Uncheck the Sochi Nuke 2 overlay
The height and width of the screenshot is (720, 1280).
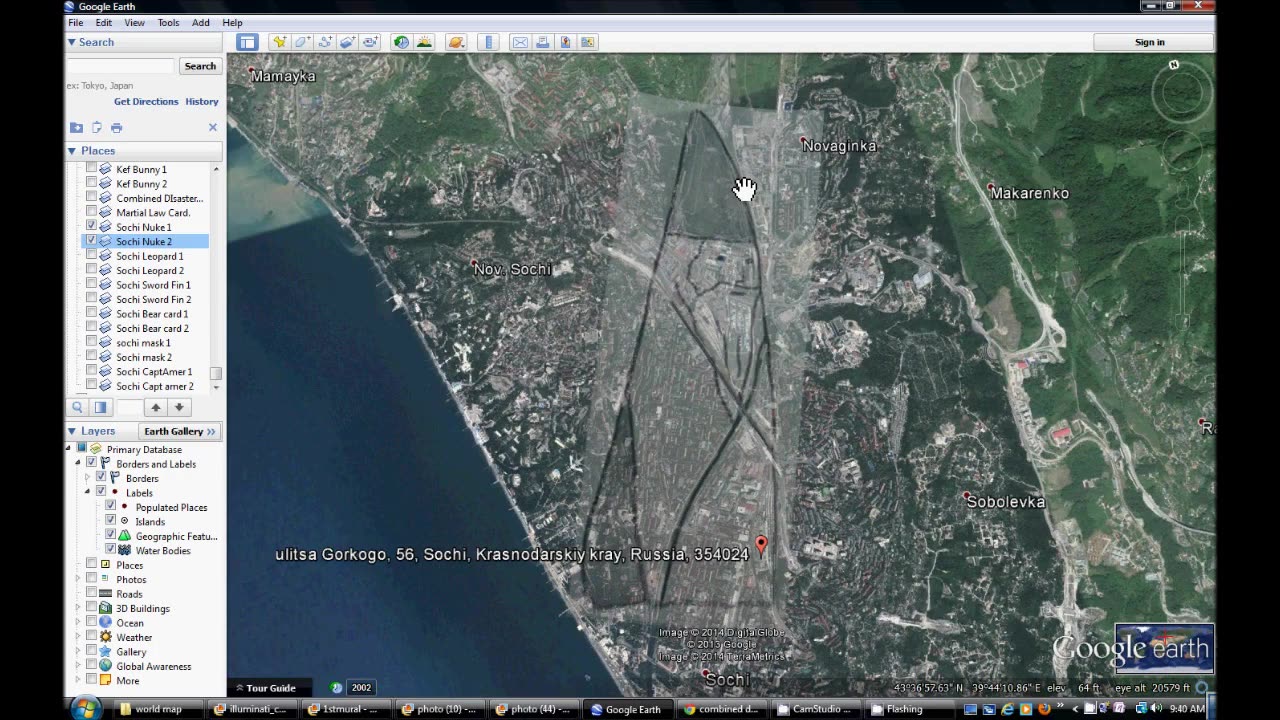click(91, 241)
